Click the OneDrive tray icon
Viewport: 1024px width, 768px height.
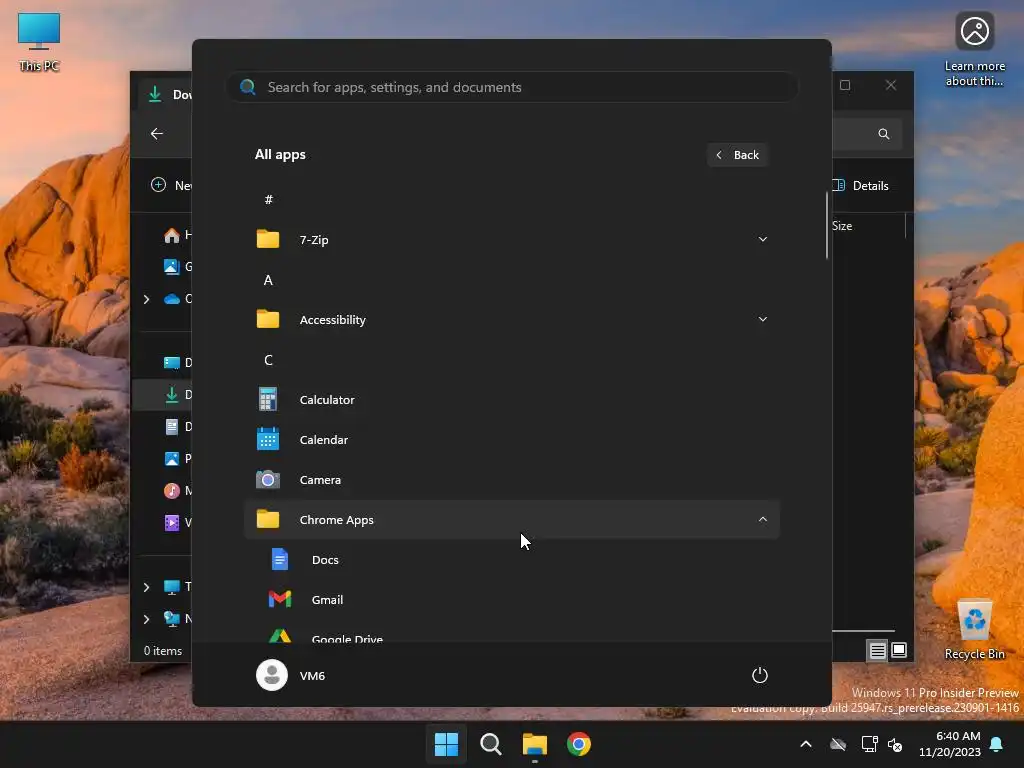tap(838, 744)
